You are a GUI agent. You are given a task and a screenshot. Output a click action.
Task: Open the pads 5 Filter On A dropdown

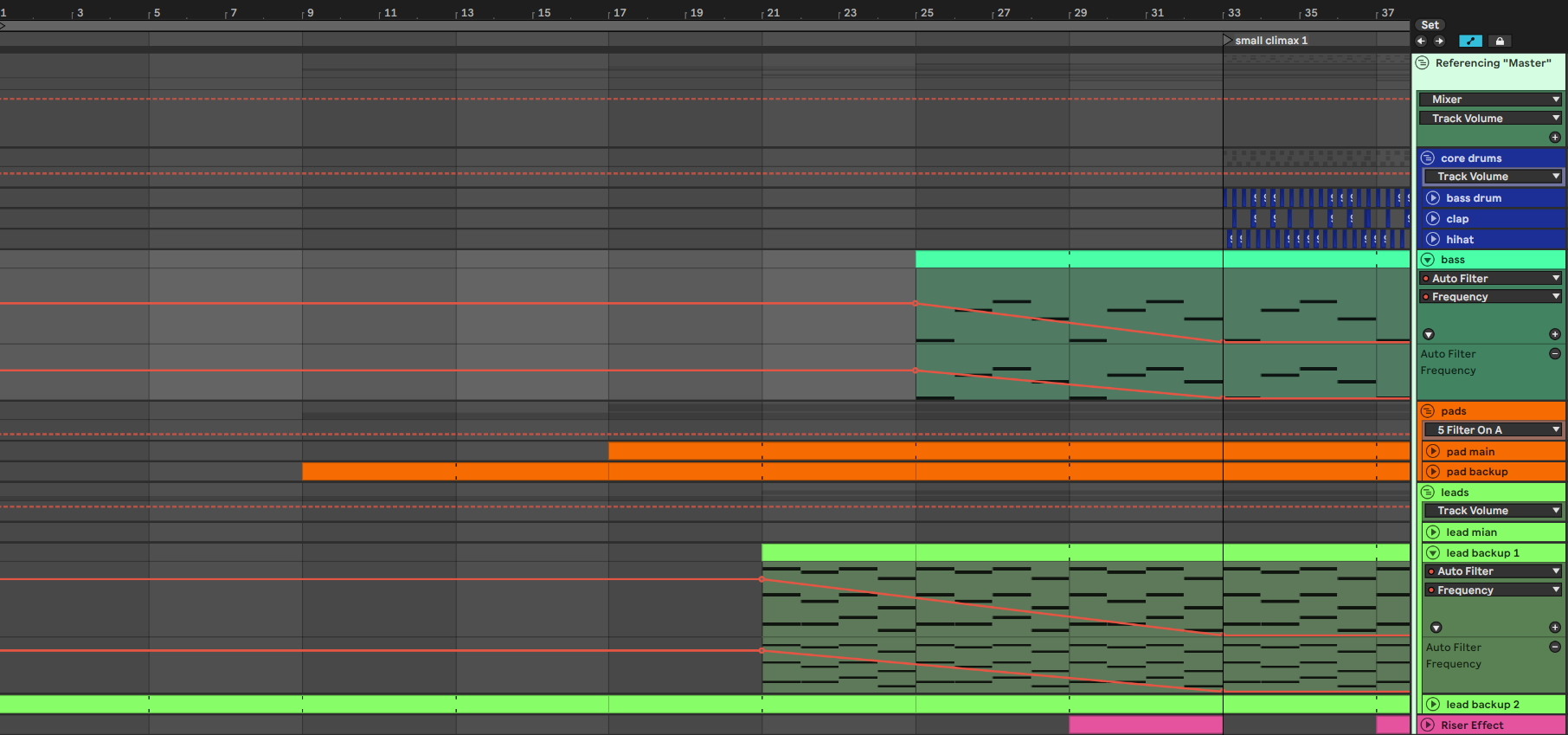click(x=1493, y=430)
